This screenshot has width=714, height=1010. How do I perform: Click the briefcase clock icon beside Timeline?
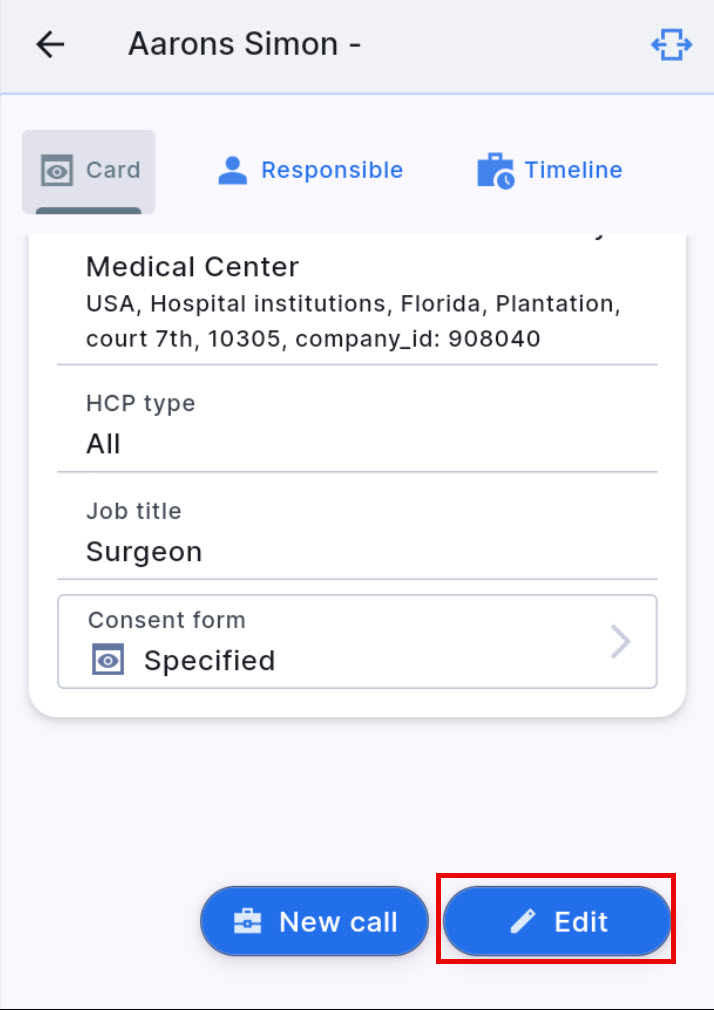click(x=495, y=171)
